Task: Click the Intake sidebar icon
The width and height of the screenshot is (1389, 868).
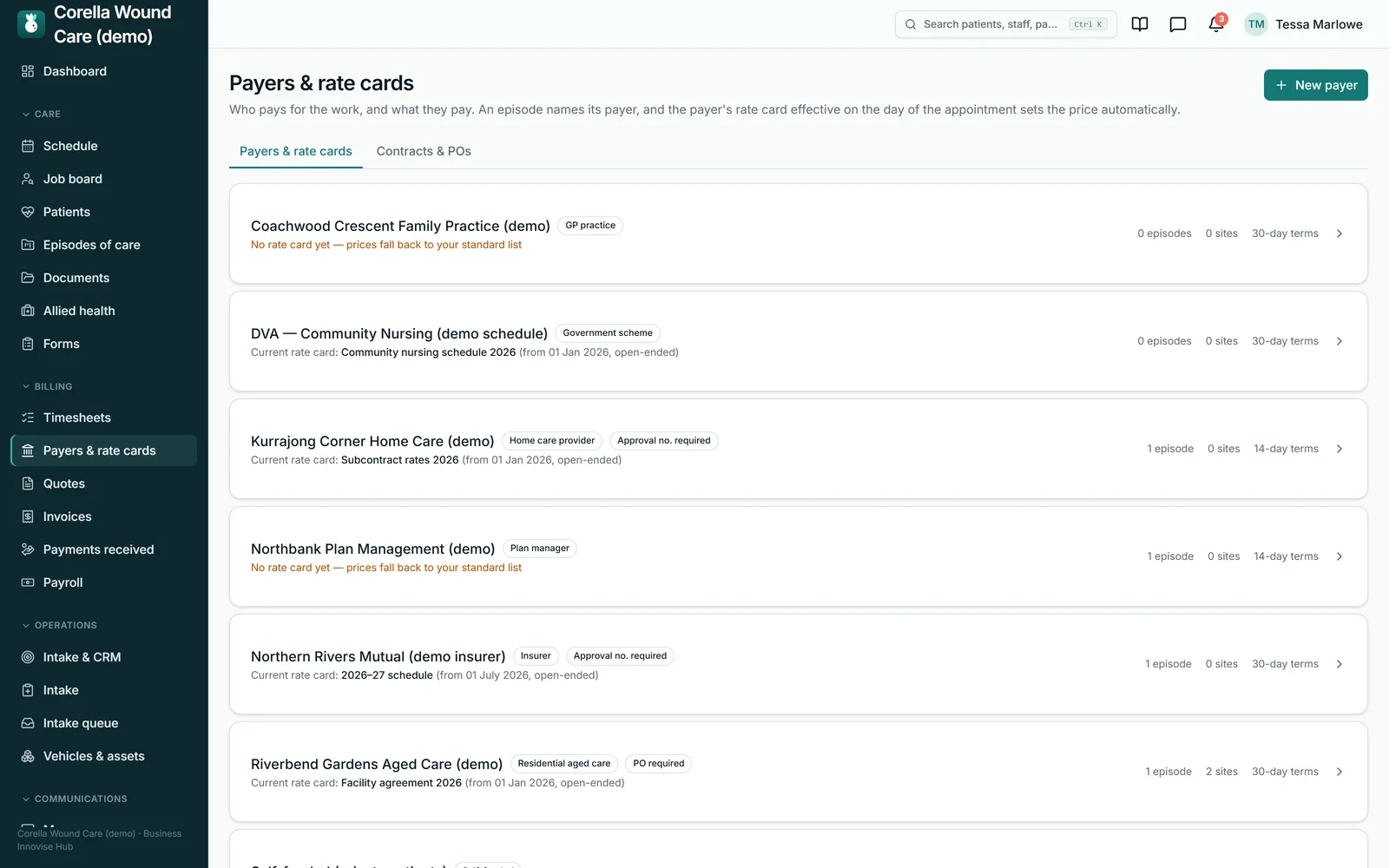Action: [x=28, y=690]
